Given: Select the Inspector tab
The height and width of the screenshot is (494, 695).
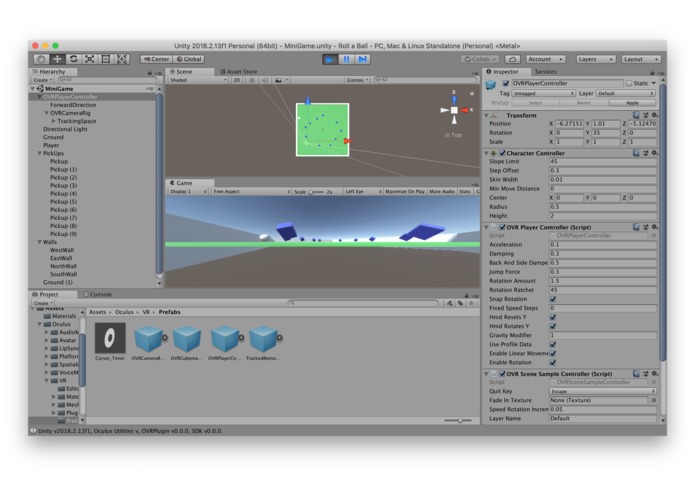Looking at the screenshot, I should 506,72.
